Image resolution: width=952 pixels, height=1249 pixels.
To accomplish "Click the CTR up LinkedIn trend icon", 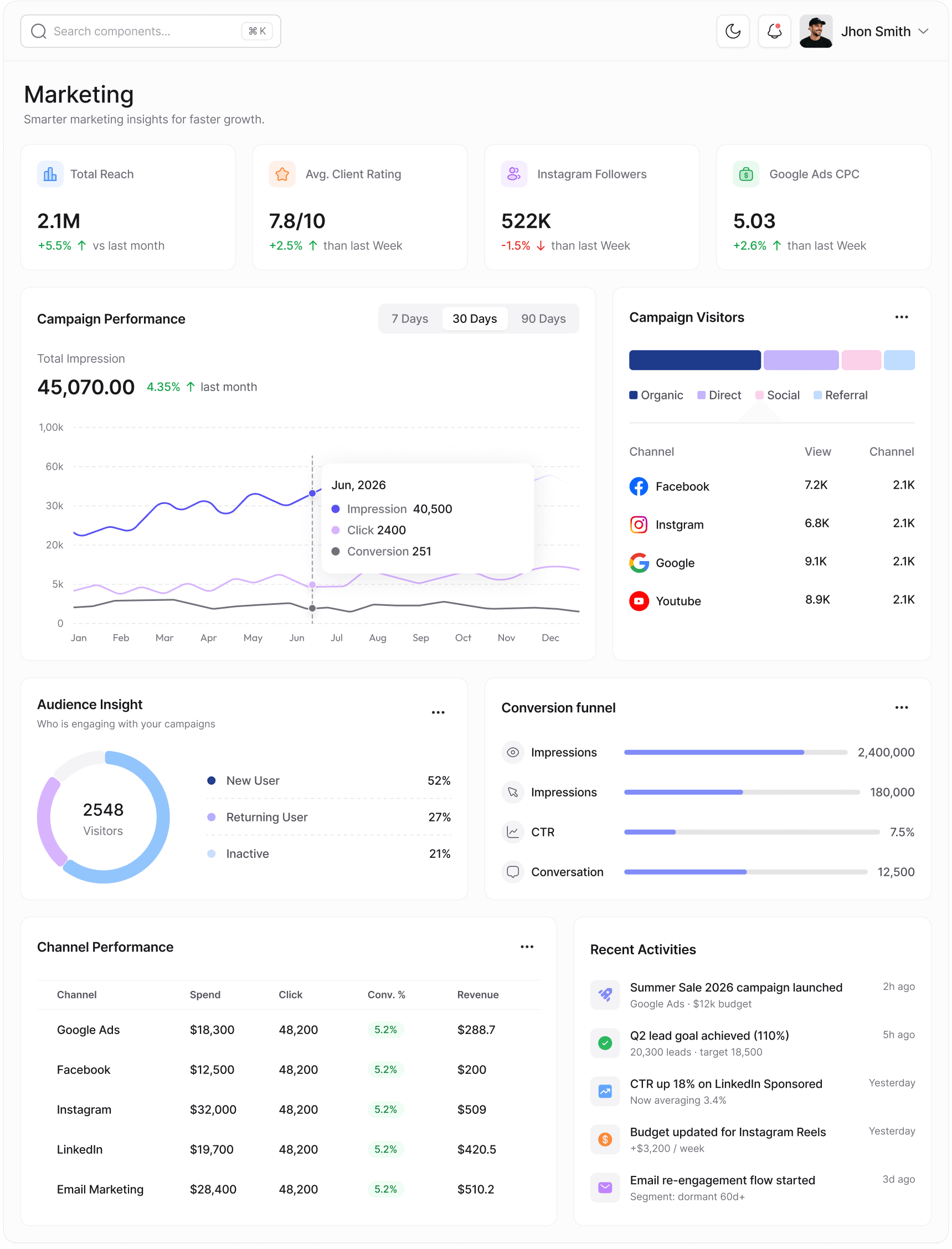I will pyautogui.click(x=605, y=1091).
